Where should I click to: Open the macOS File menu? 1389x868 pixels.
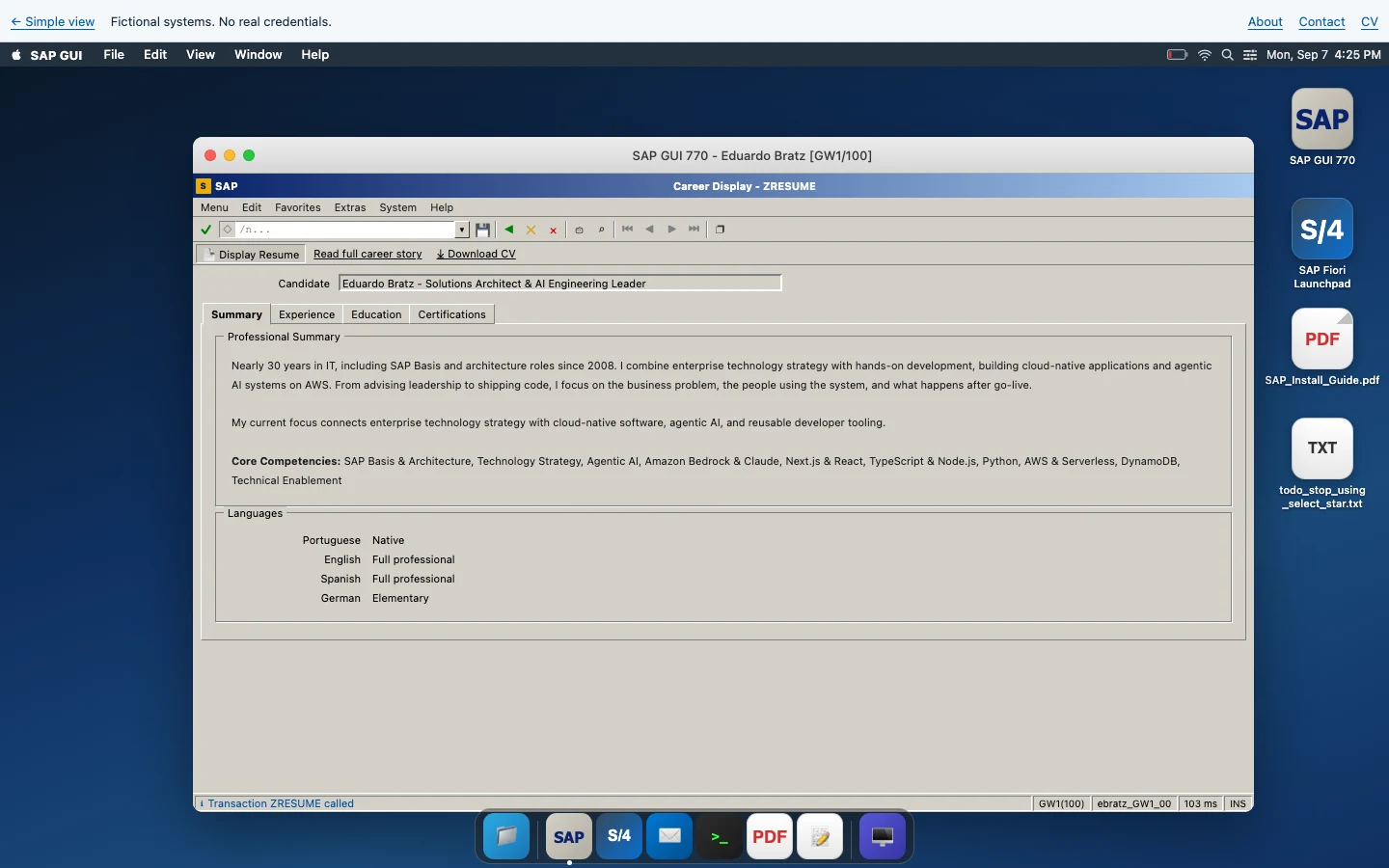click(114, 55)
